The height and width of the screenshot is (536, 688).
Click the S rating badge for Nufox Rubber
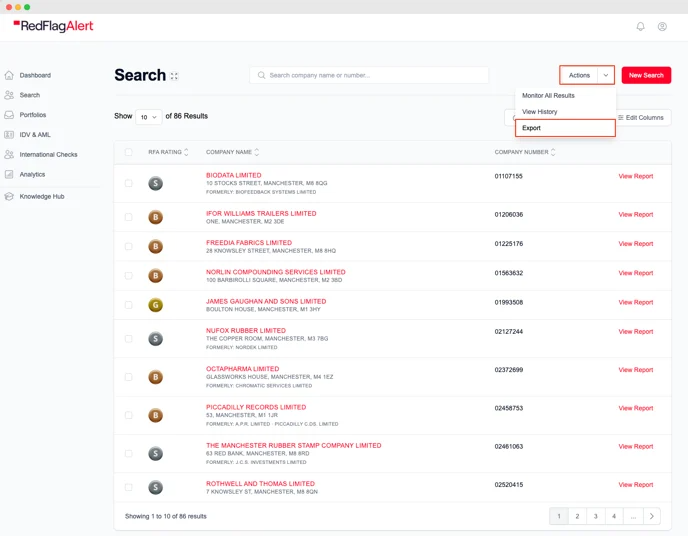pyautogui.click(x=155, y=339)
